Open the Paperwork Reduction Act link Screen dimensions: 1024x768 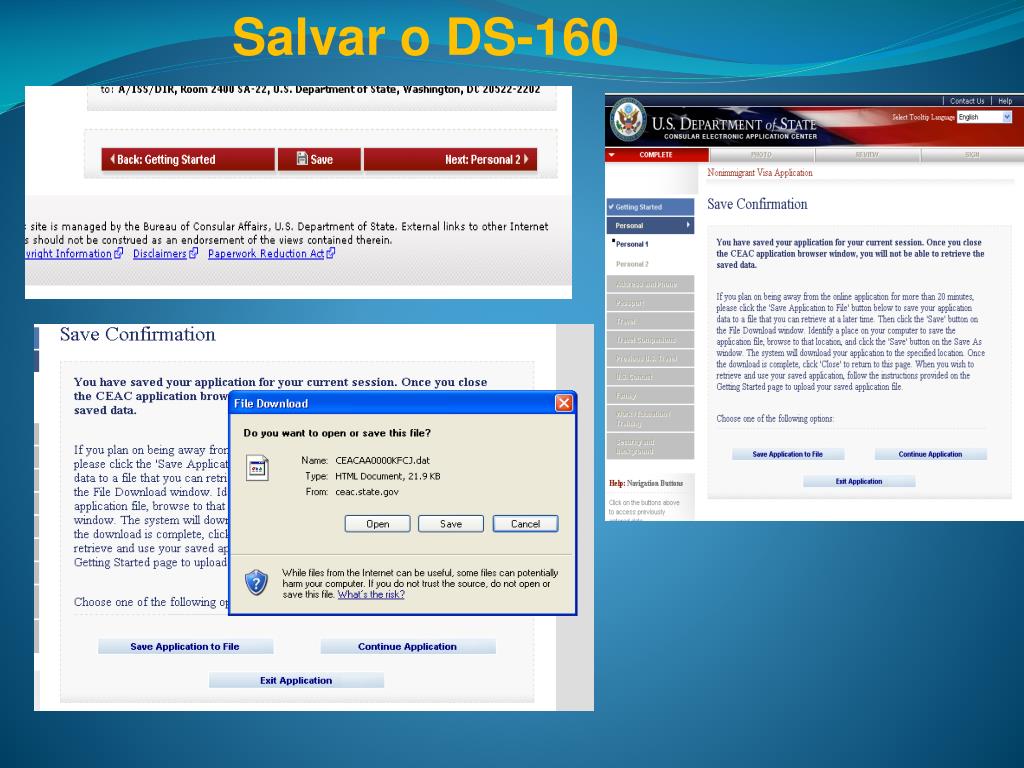[266, 253]
